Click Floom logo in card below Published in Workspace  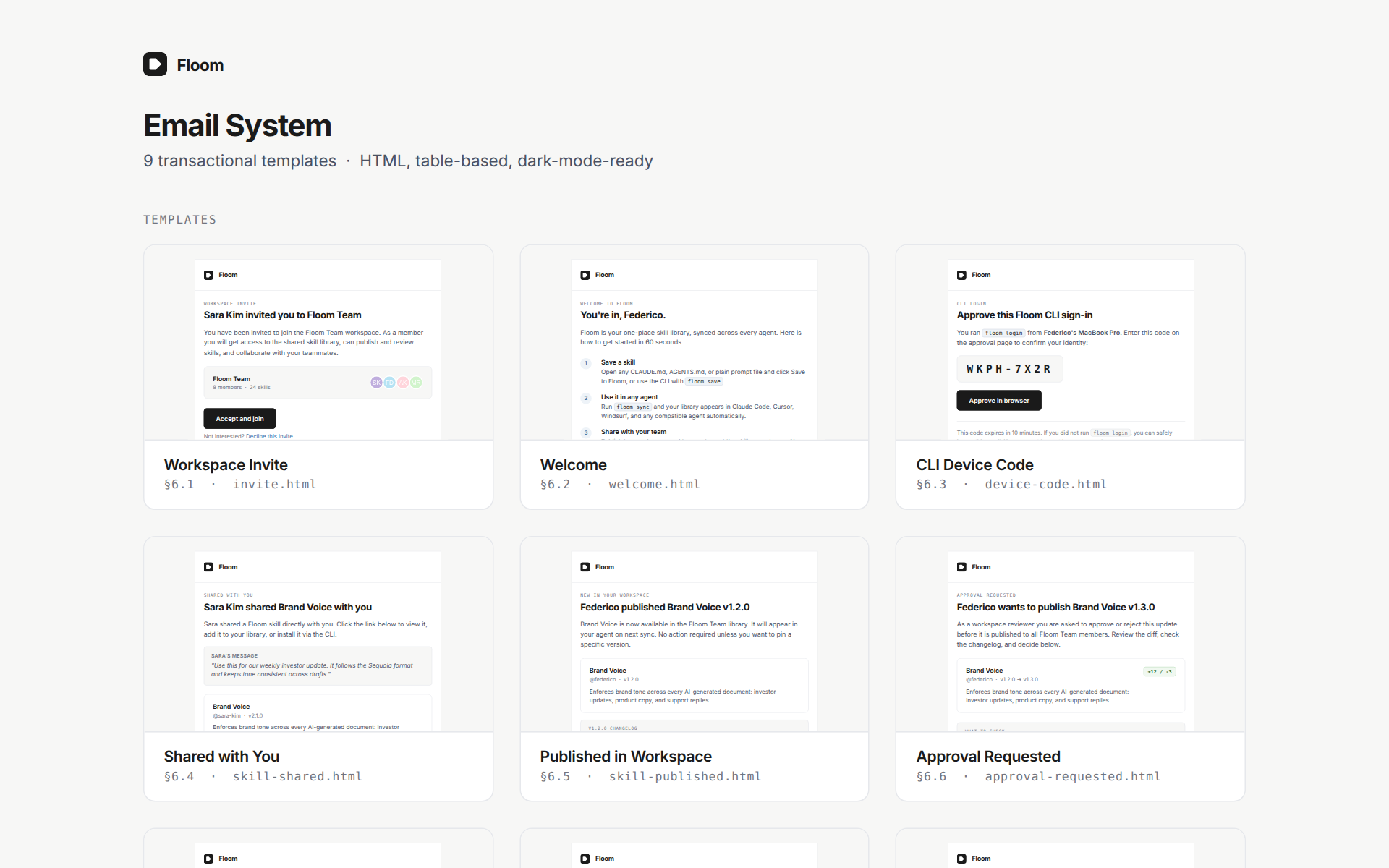click(x=585, y=859)
